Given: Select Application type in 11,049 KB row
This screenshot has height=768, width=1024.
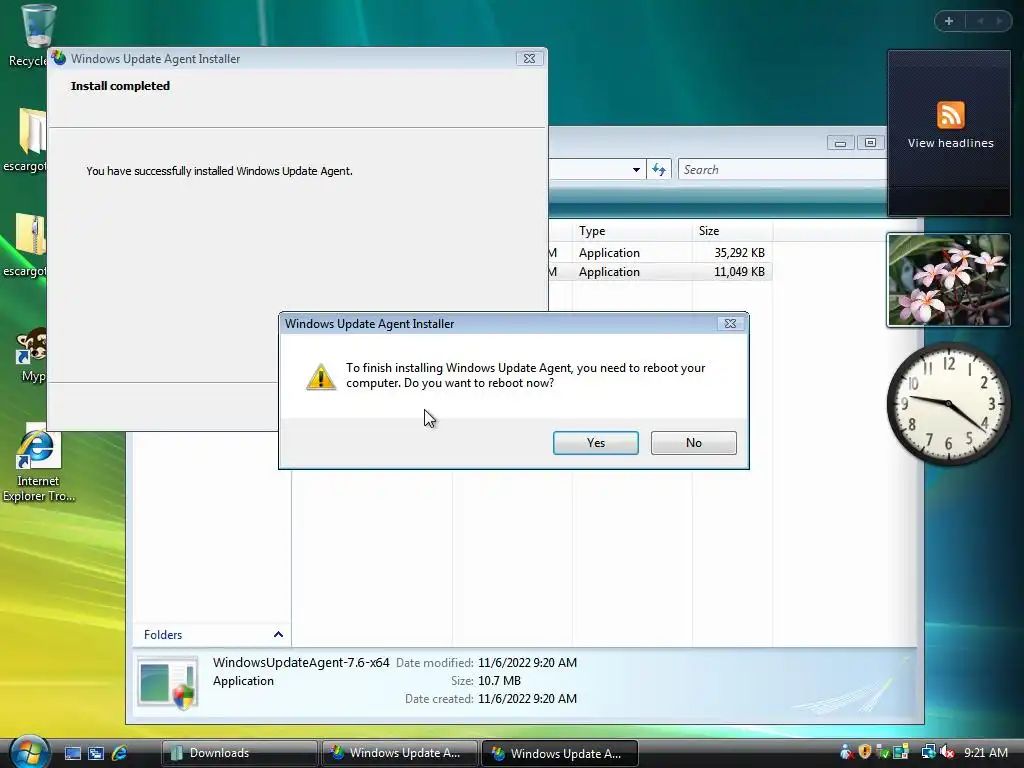Looking at the screenshot, I should pyautogui.click(x=609, y=272).
